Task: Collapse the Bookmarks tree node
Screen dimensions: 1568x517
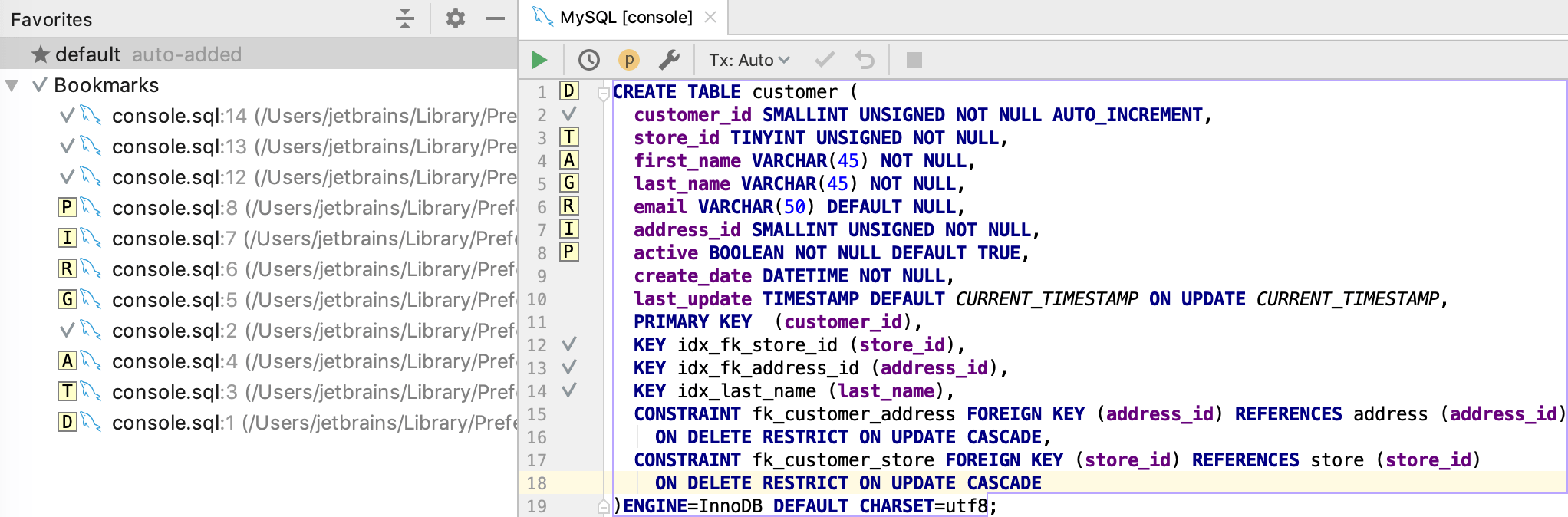Action: coord(12,85)
